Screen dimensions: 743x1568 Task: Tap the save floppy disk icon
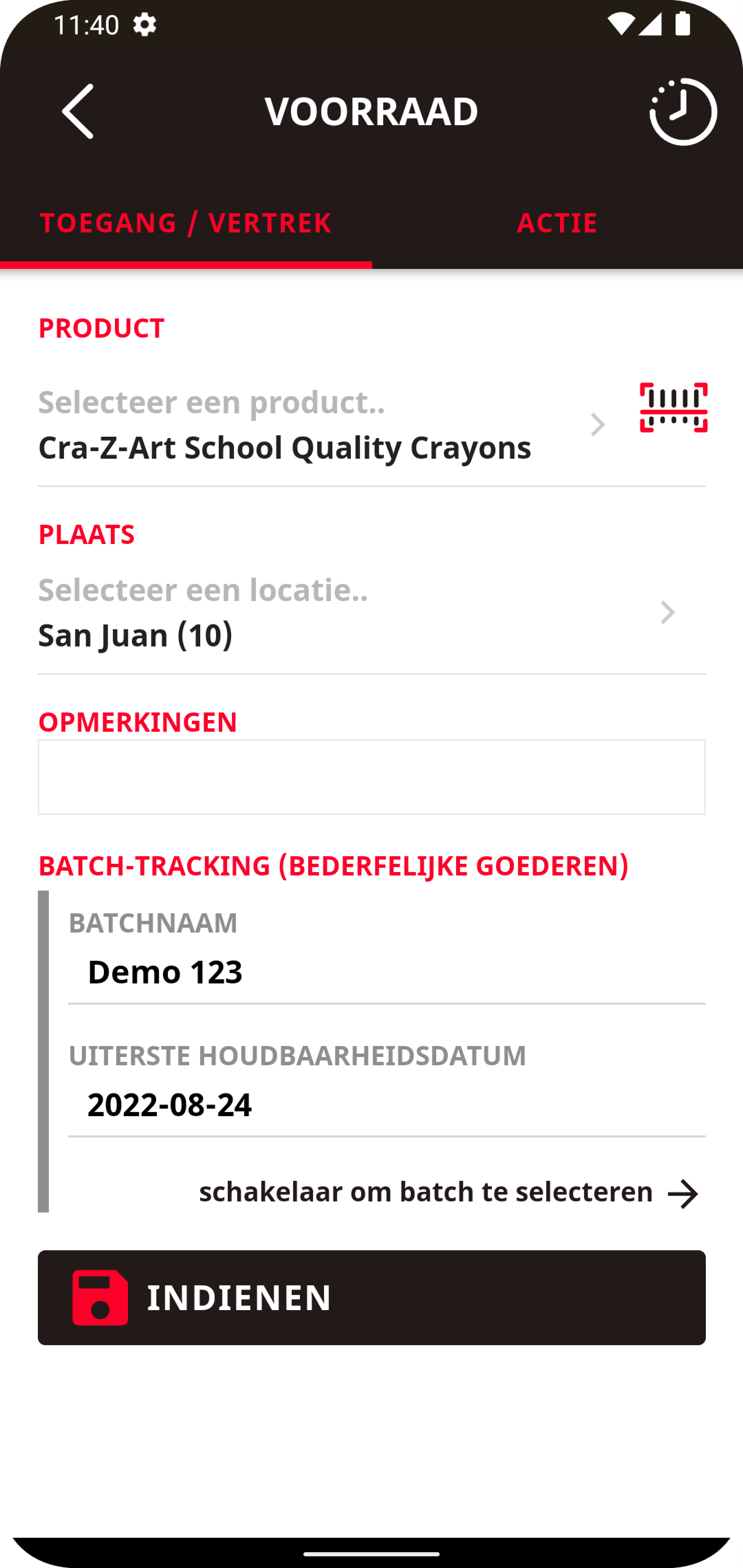click(x=100, y=1297)
